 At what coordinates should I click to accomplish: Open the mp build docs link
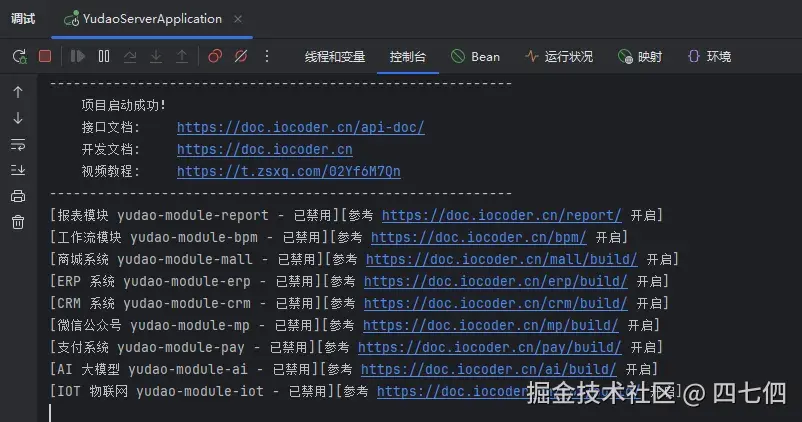[491, 325]
